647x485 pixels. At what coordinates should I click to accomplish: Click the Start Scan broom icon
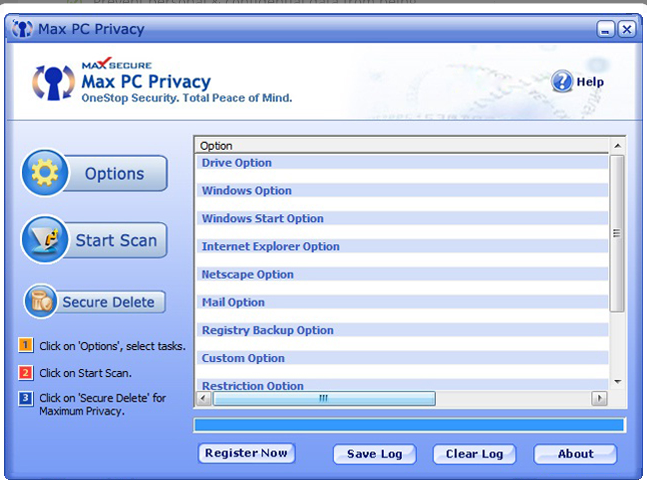tap(46, 240)
